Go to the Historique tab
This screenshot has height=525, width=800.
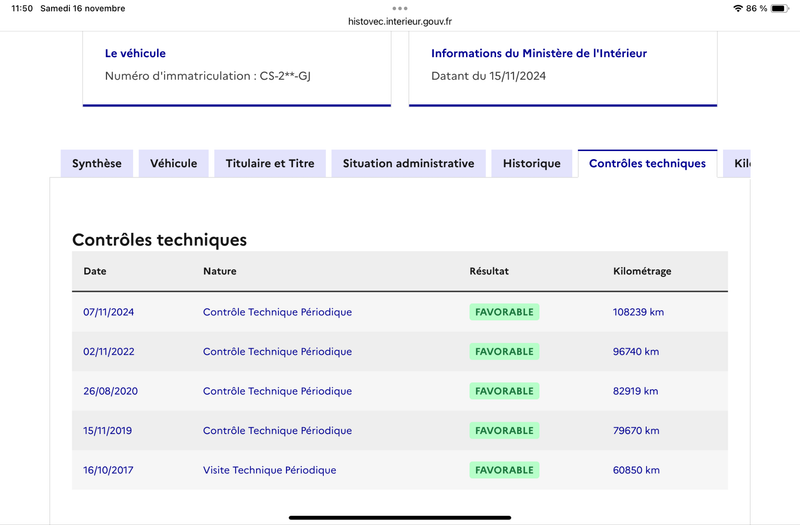532,163
